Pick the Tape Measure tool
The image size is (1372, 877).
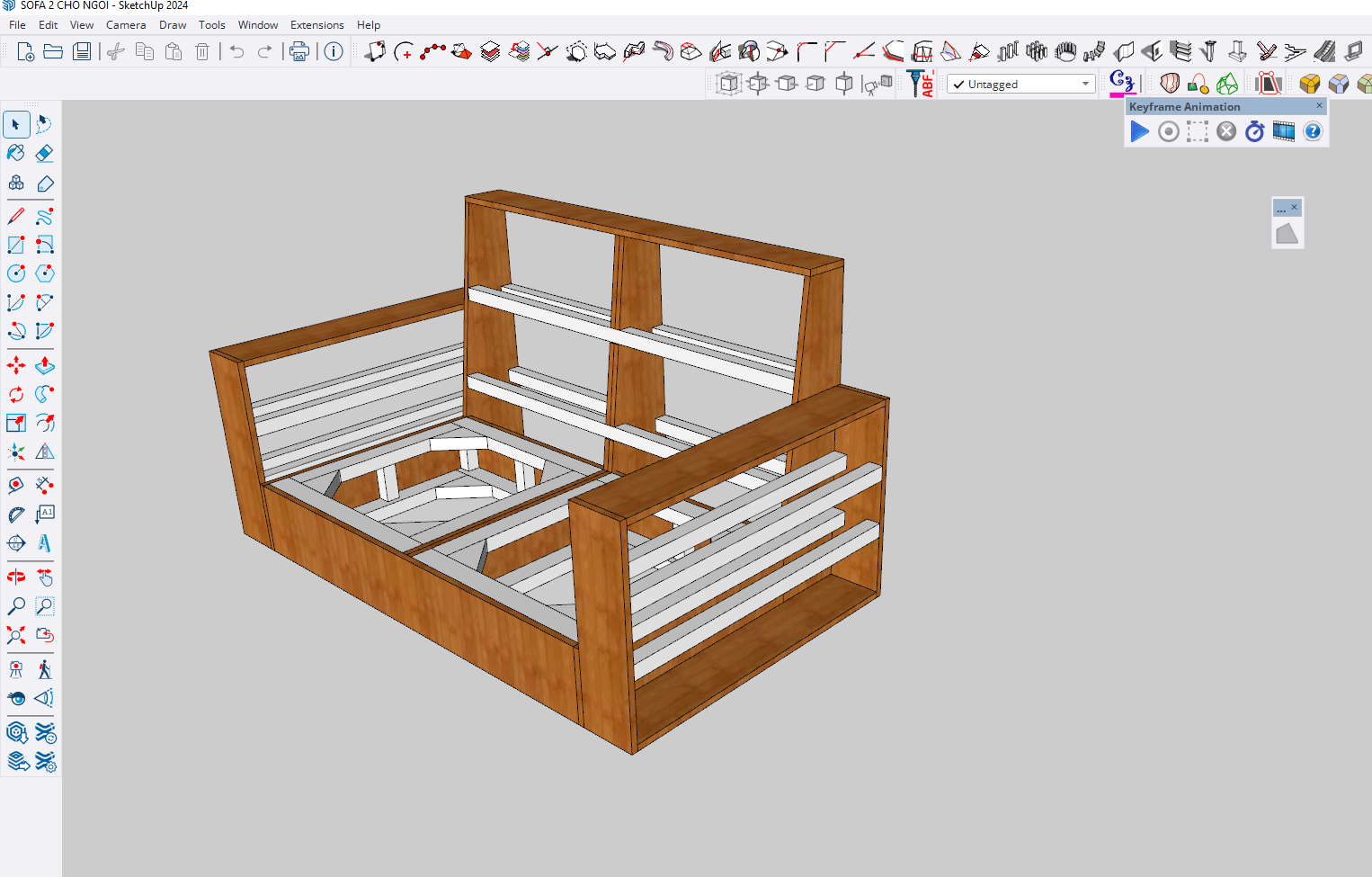[16, 485]
